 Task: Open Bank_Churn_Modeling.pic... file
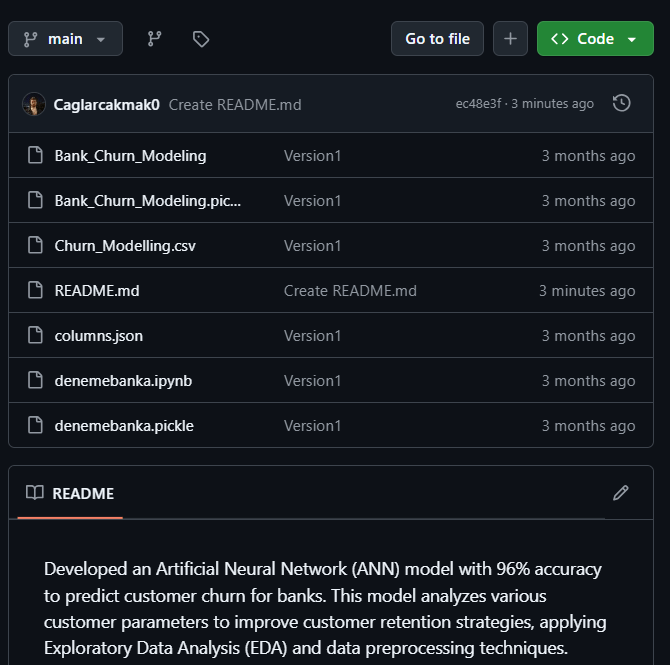click(148, 201)
